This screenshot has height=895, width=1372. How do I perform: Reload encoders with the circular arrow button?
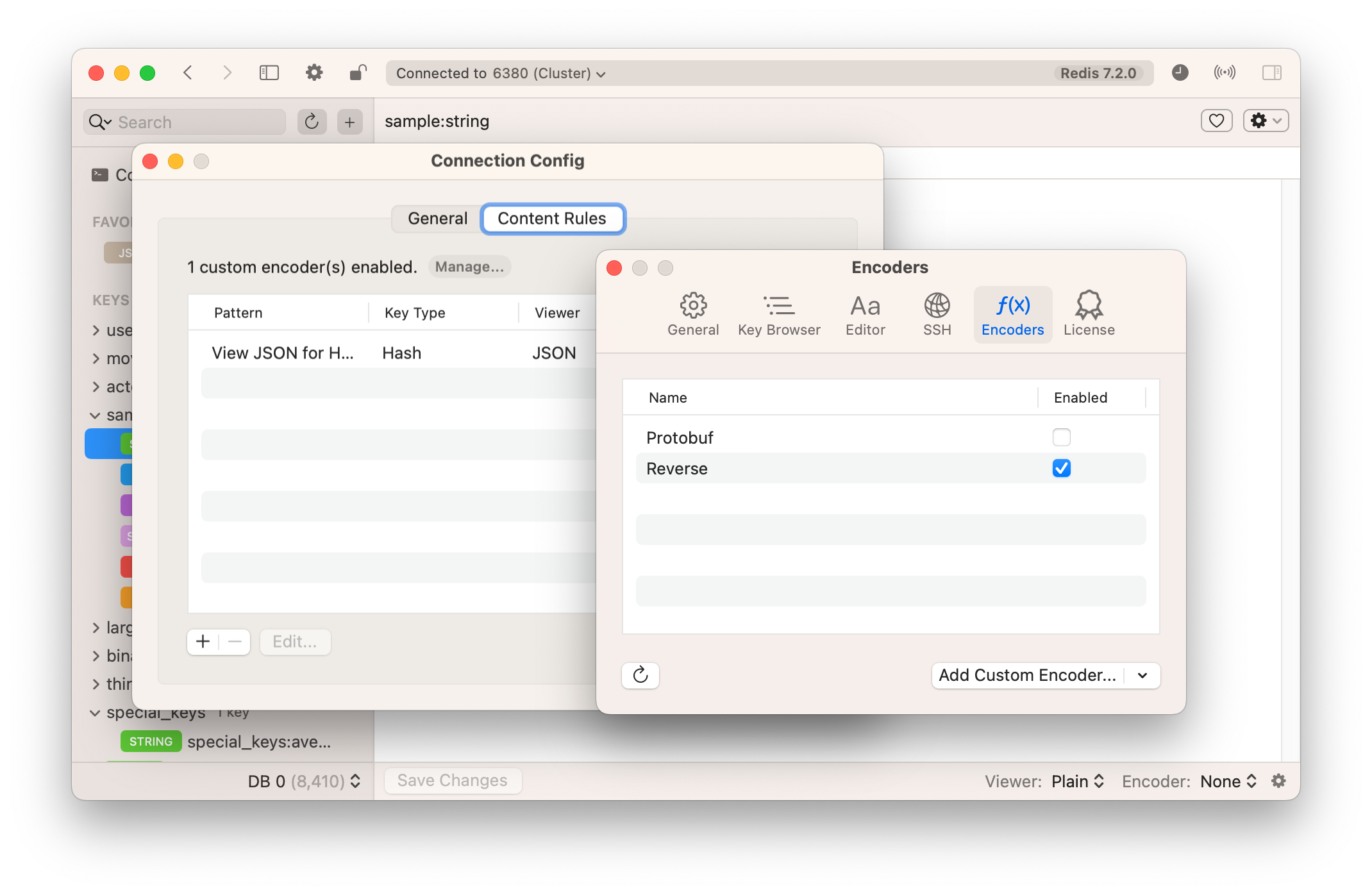point(640,675)
